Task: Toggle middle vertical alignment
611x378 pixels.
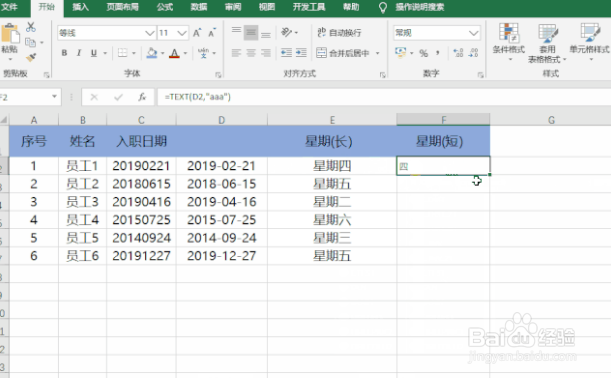Action: click(x=251, y=33)
